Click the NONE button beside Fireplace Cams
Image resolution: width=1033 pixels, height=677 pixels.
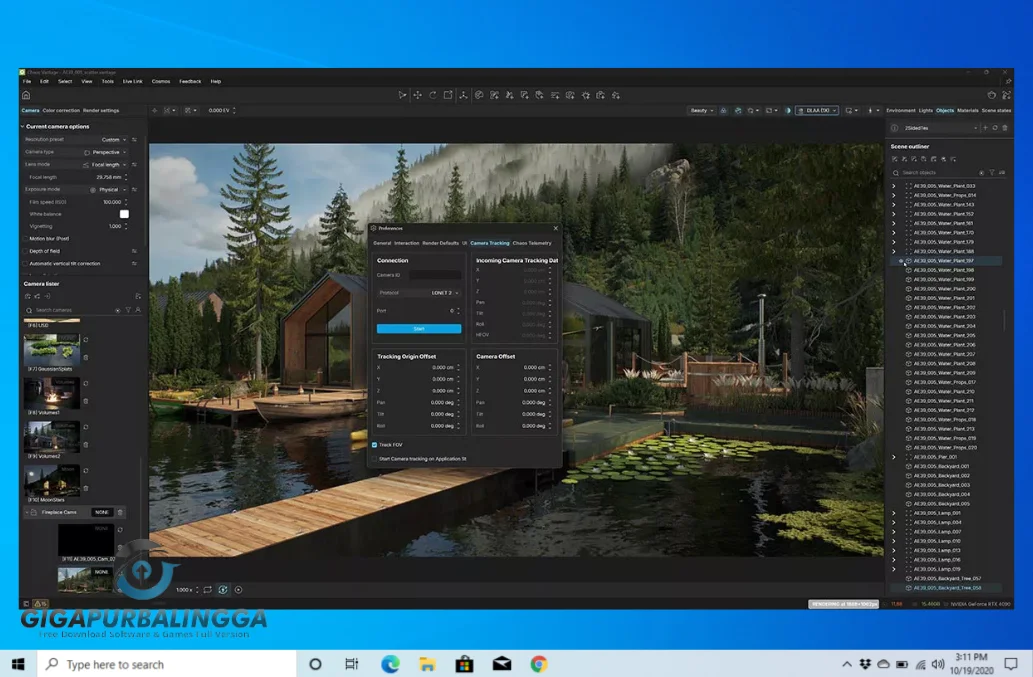101,512
